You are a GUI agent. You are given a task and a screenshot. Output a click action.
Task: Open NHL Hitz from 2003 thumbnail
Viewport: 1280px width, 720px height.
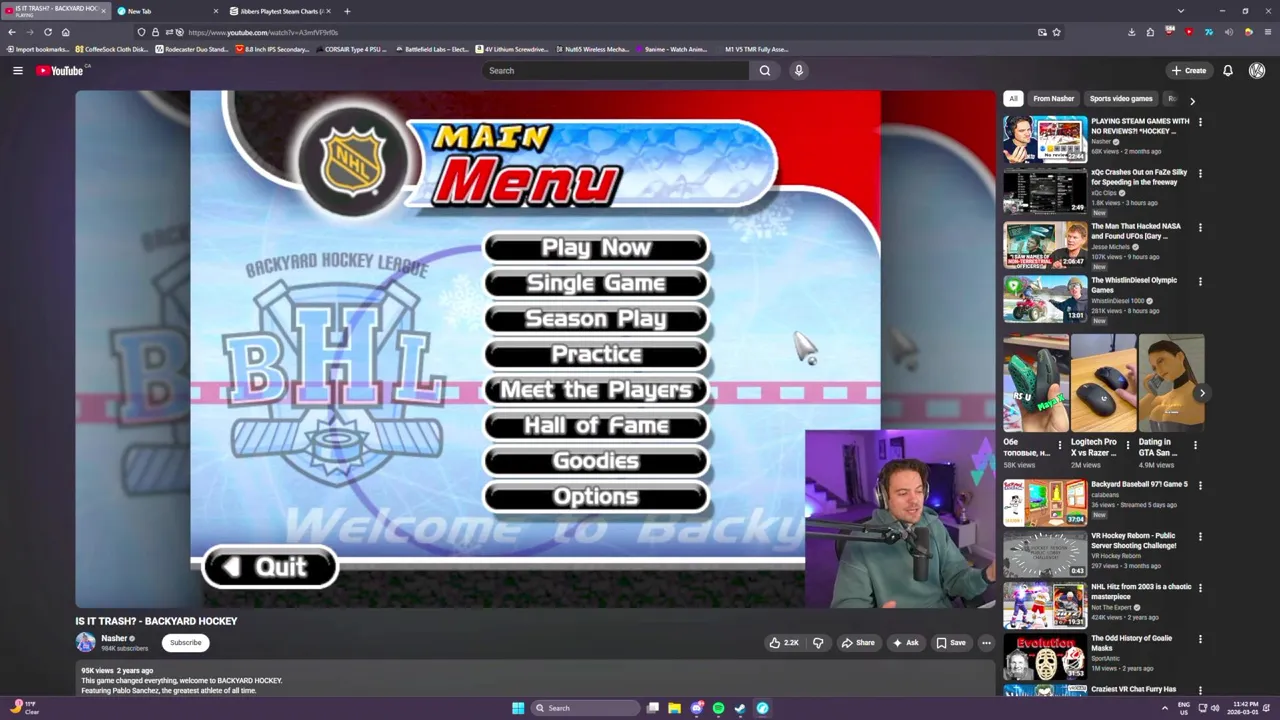tap(1045, 605)
